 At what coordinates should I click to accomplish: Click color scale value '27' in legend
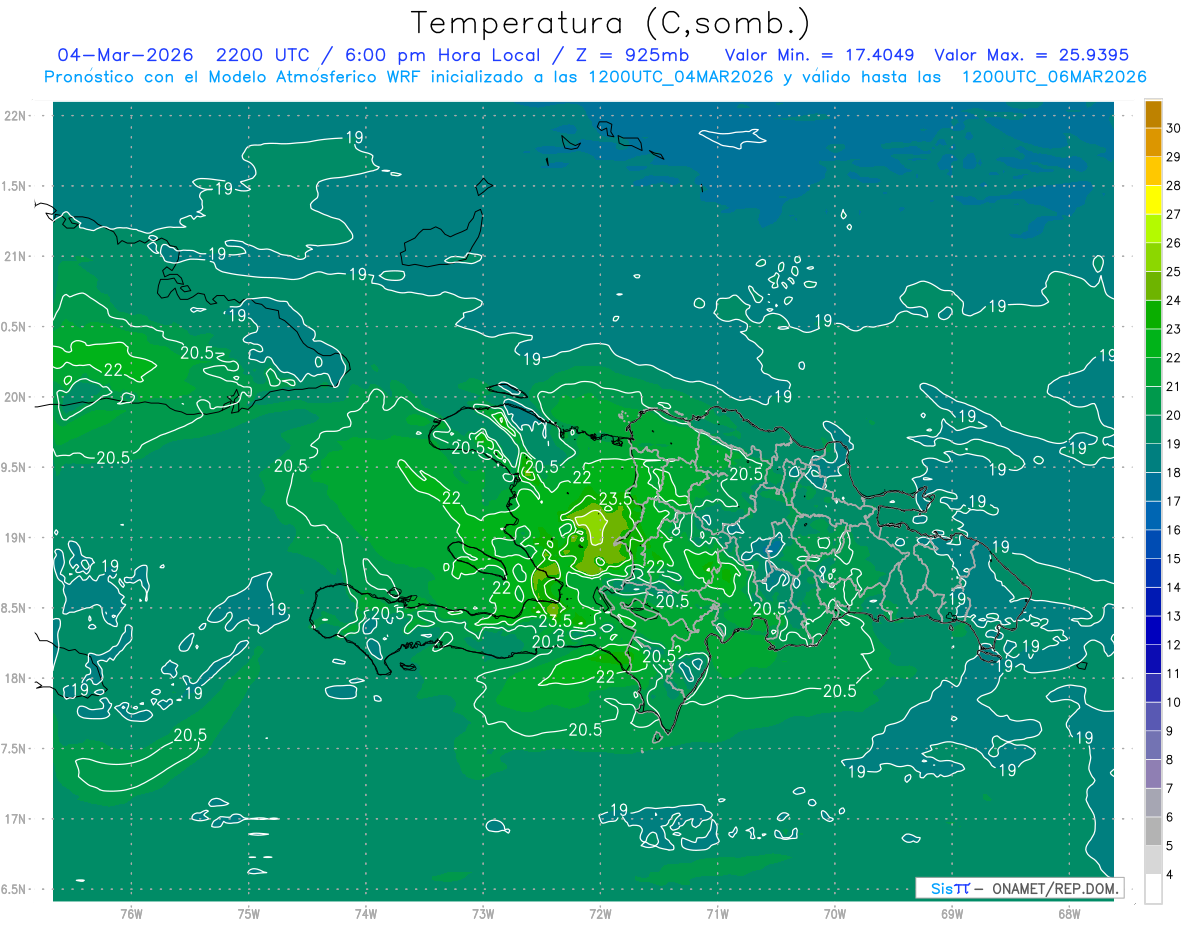[1174, 214]
